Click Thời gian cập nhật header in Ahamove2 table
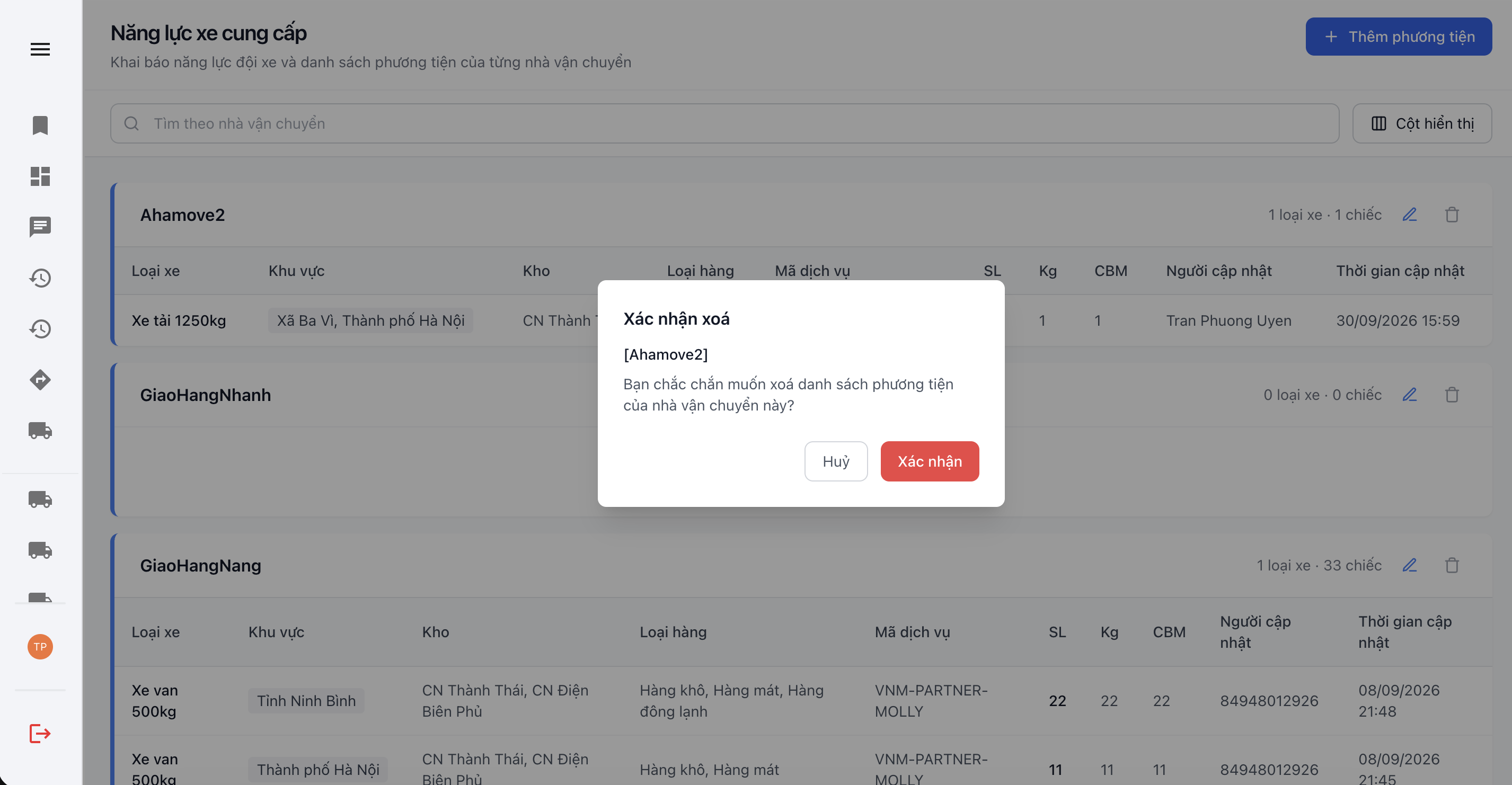The height and width of the screenshot is (785, 1512). (1400, 271)
